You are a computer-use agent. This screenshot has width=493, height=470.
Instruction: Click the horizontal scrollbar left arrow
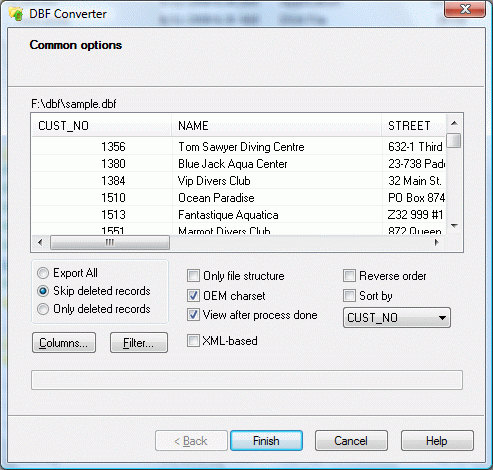40,242
